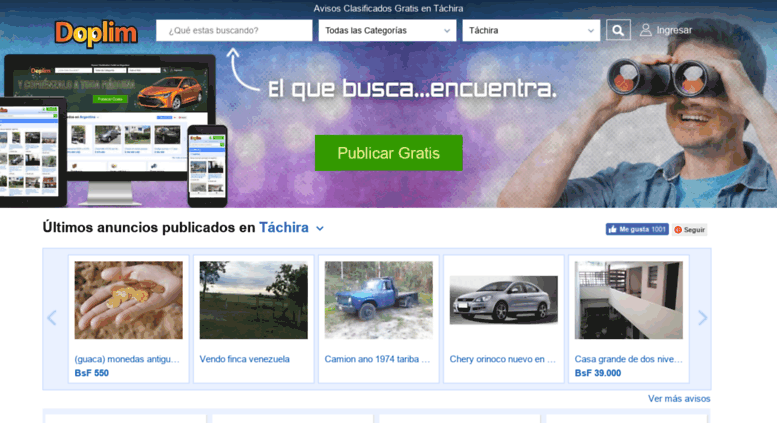777x423 pixels.
Task: Open the '(guaca) monedas antigu…' listing title
Action: point(127,359)
